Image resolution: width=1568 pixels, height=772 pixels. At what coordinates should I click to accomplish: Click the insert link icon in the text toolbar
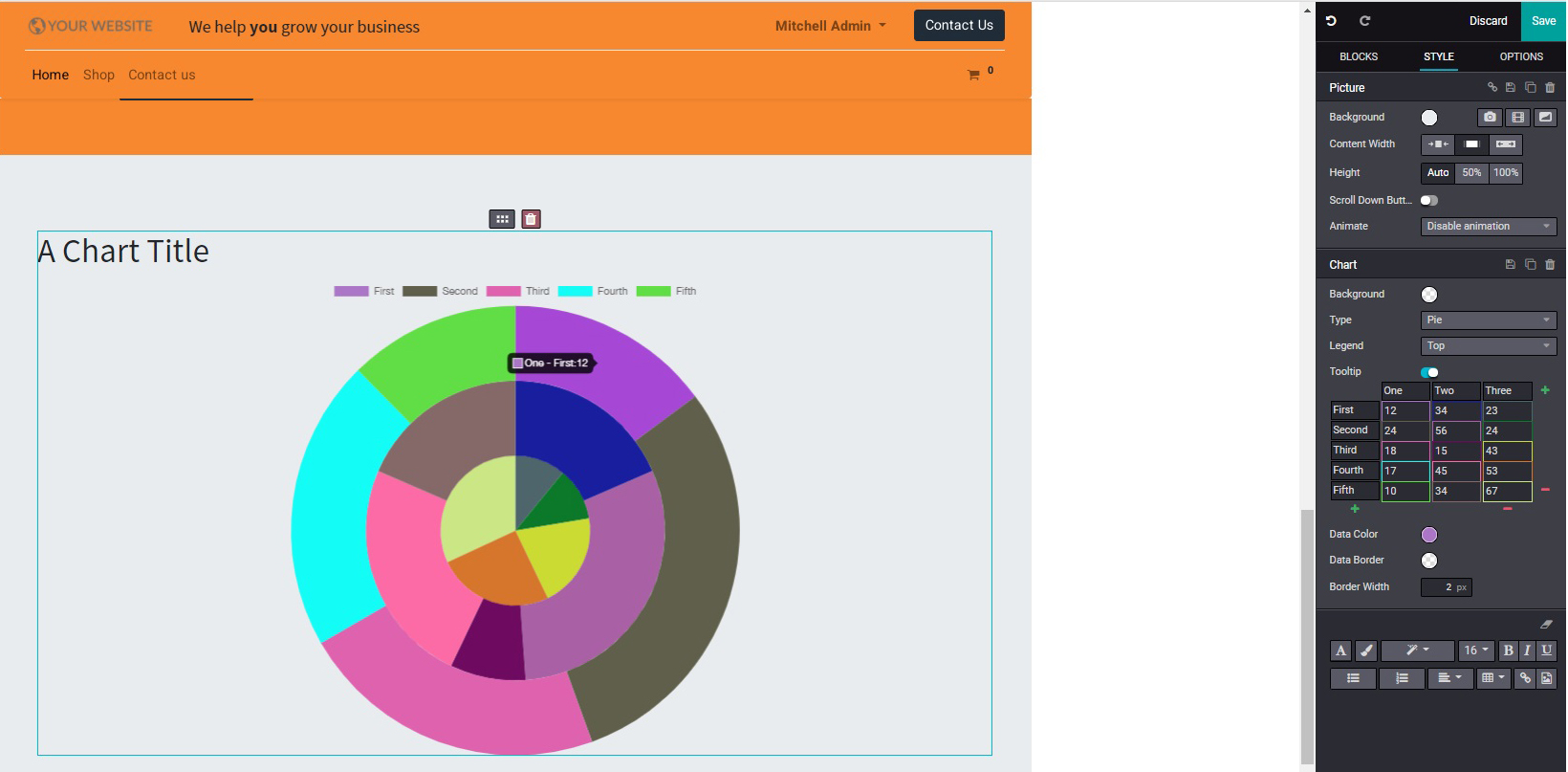[x=1525, y=678]
